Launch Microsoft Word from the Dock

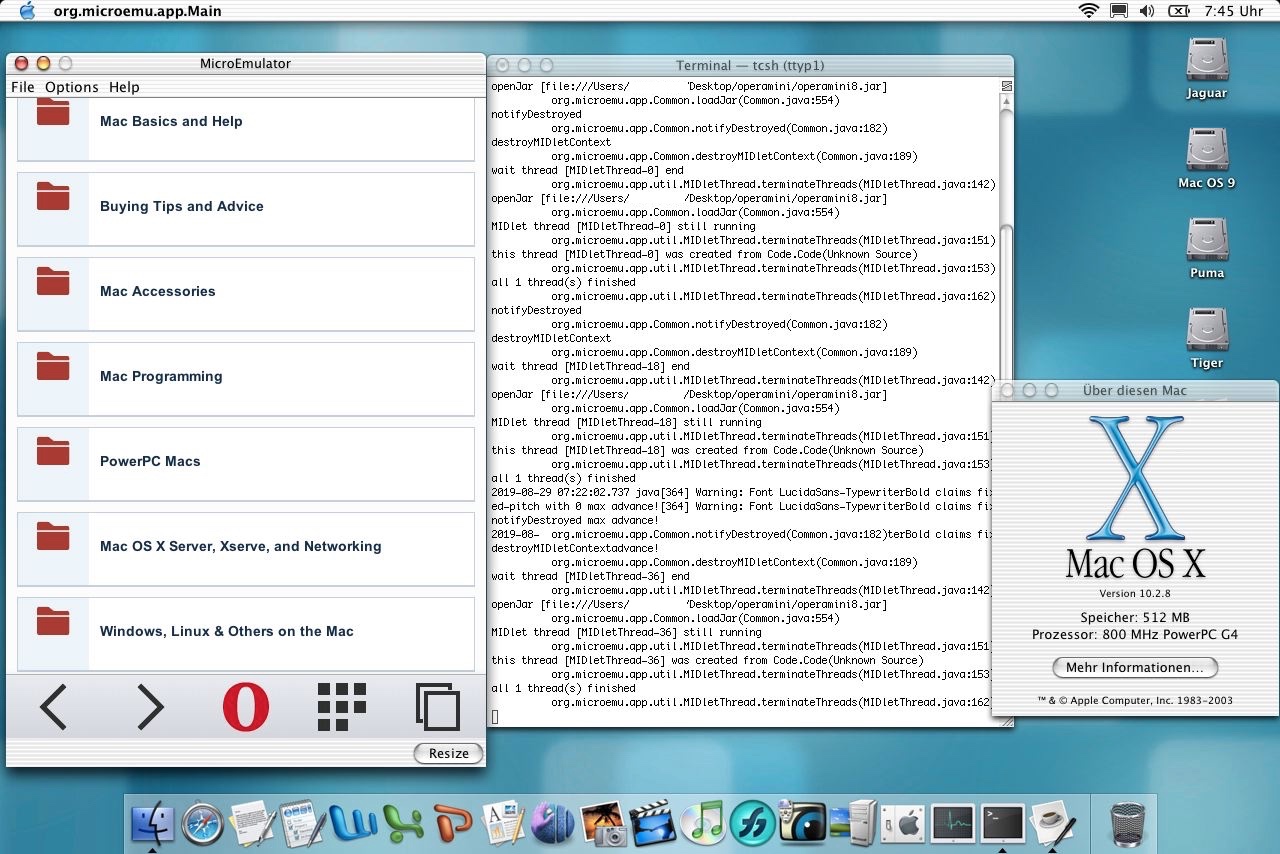coord(353,823)
